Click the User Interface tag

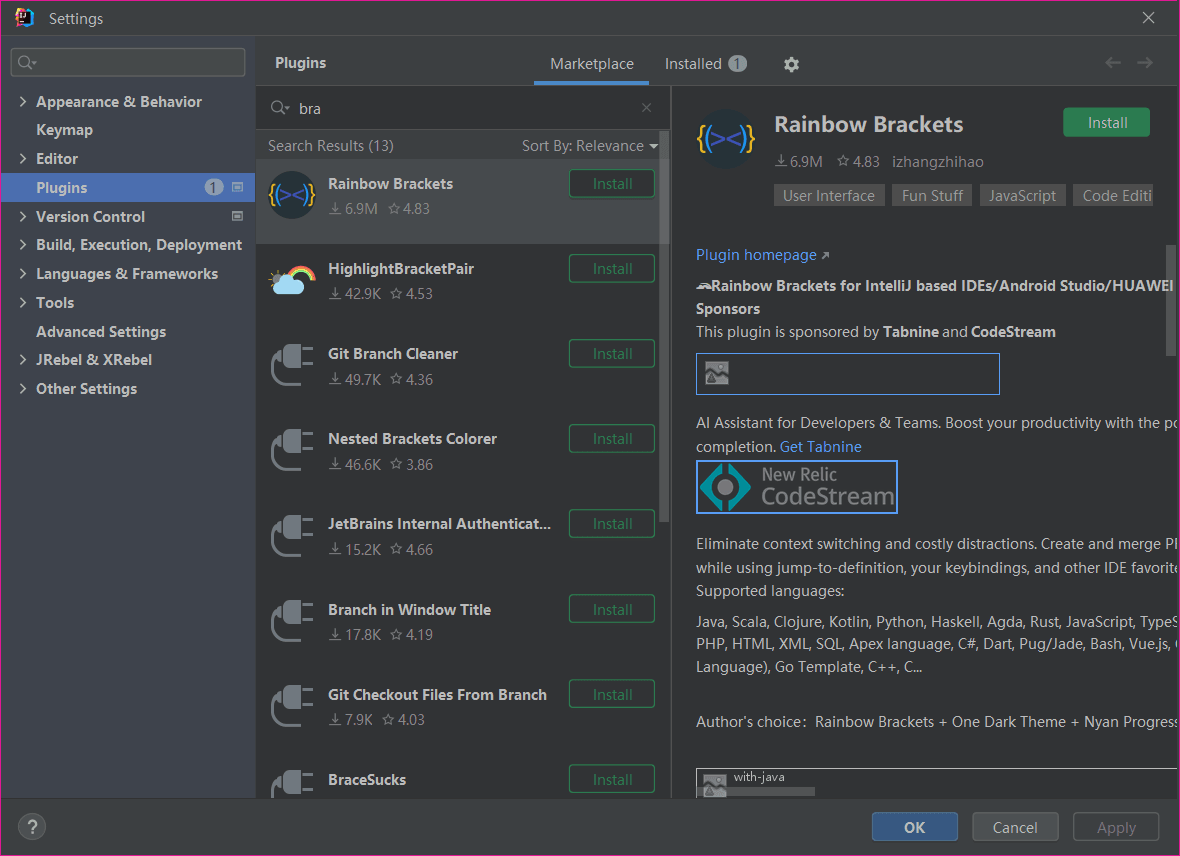coord(829,196)
